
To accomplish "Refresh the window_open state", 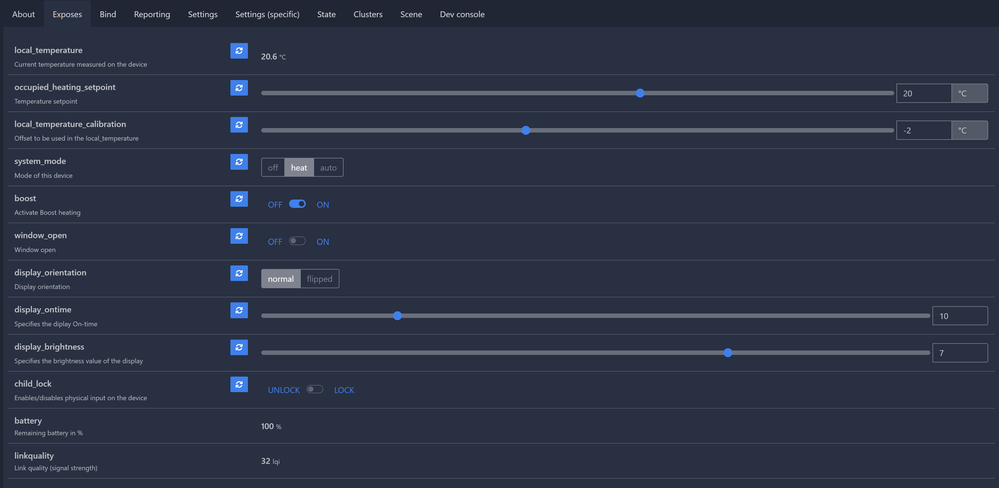I will (239, 236).
